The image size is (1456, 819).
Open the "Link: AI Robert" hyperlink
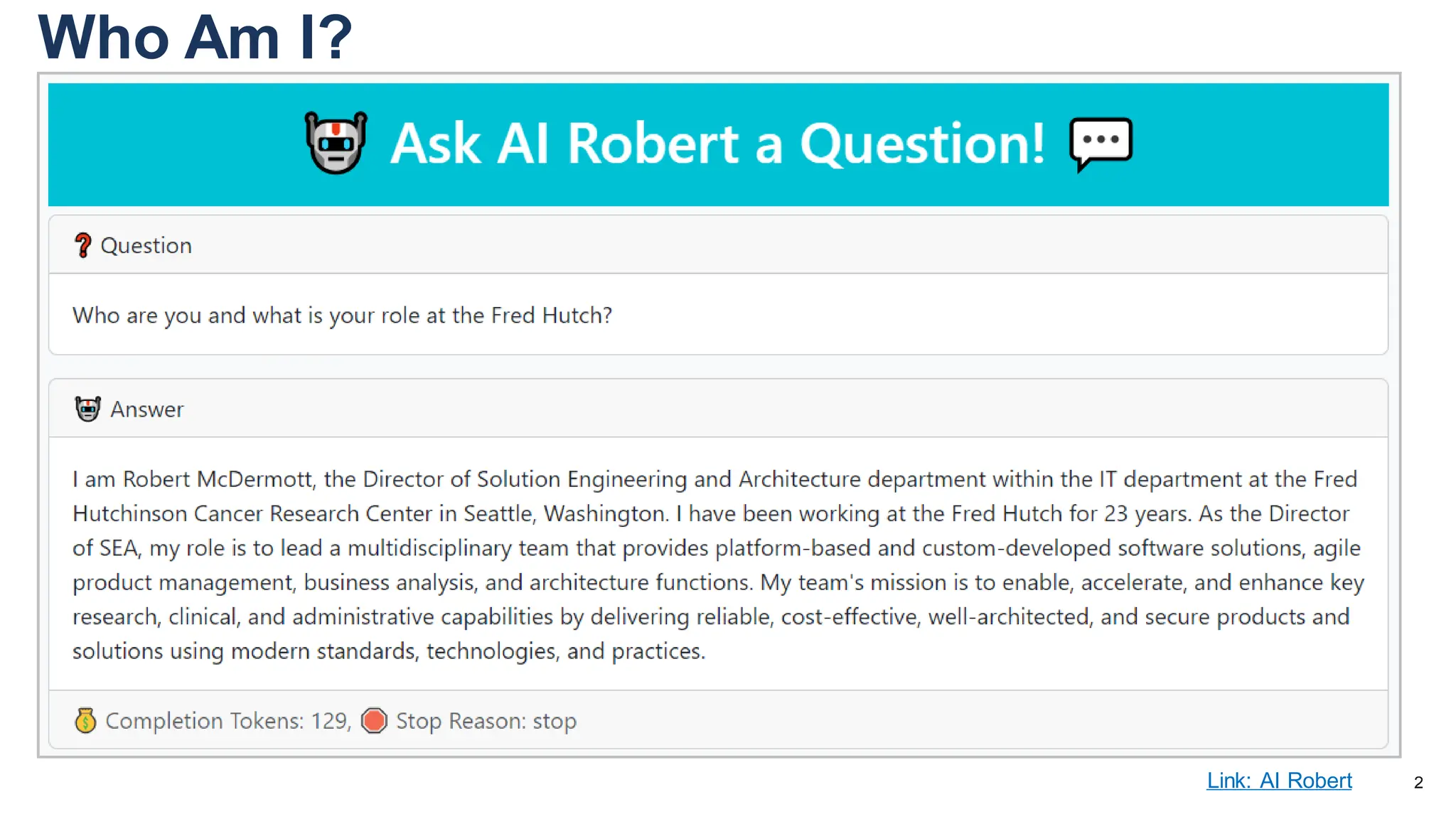(x=1279, y=781)
